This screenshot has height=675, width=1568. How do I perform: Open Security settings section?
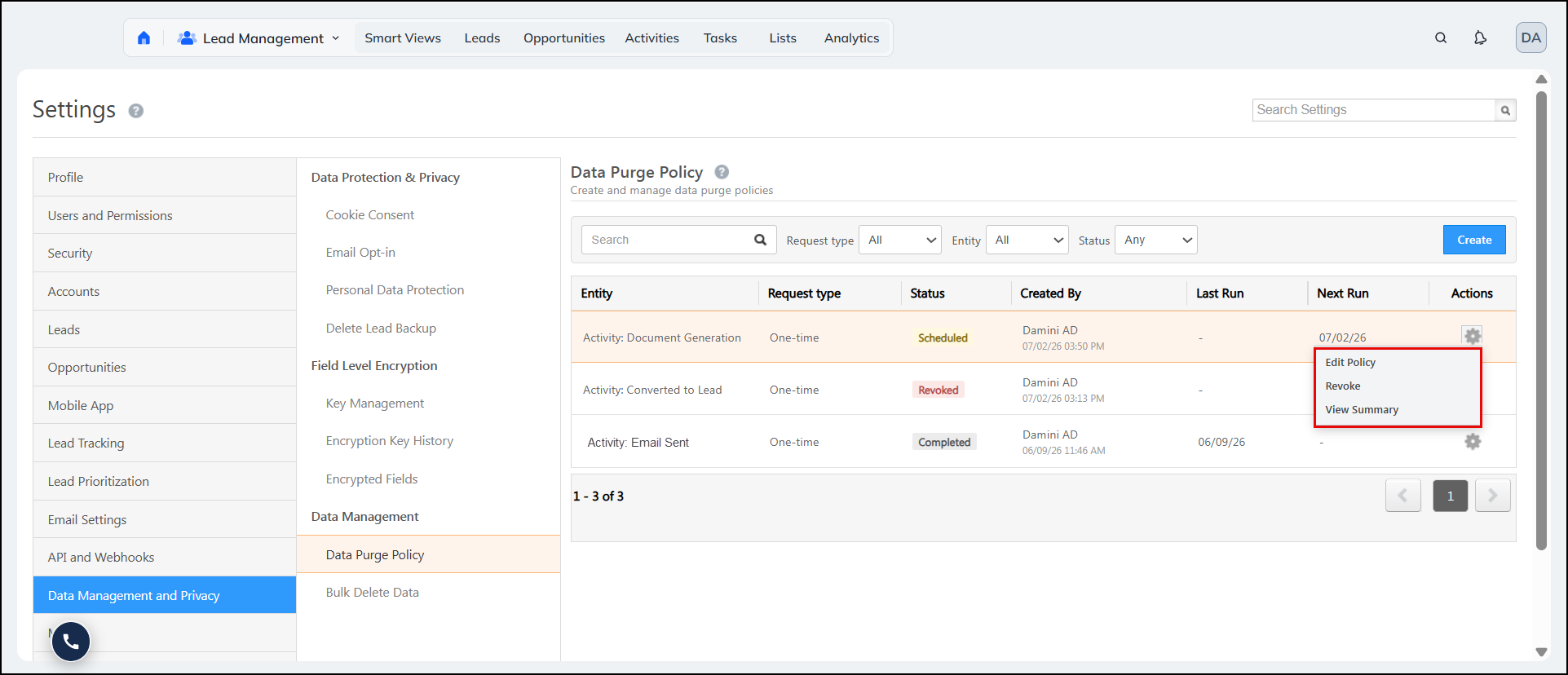(165, 253)
